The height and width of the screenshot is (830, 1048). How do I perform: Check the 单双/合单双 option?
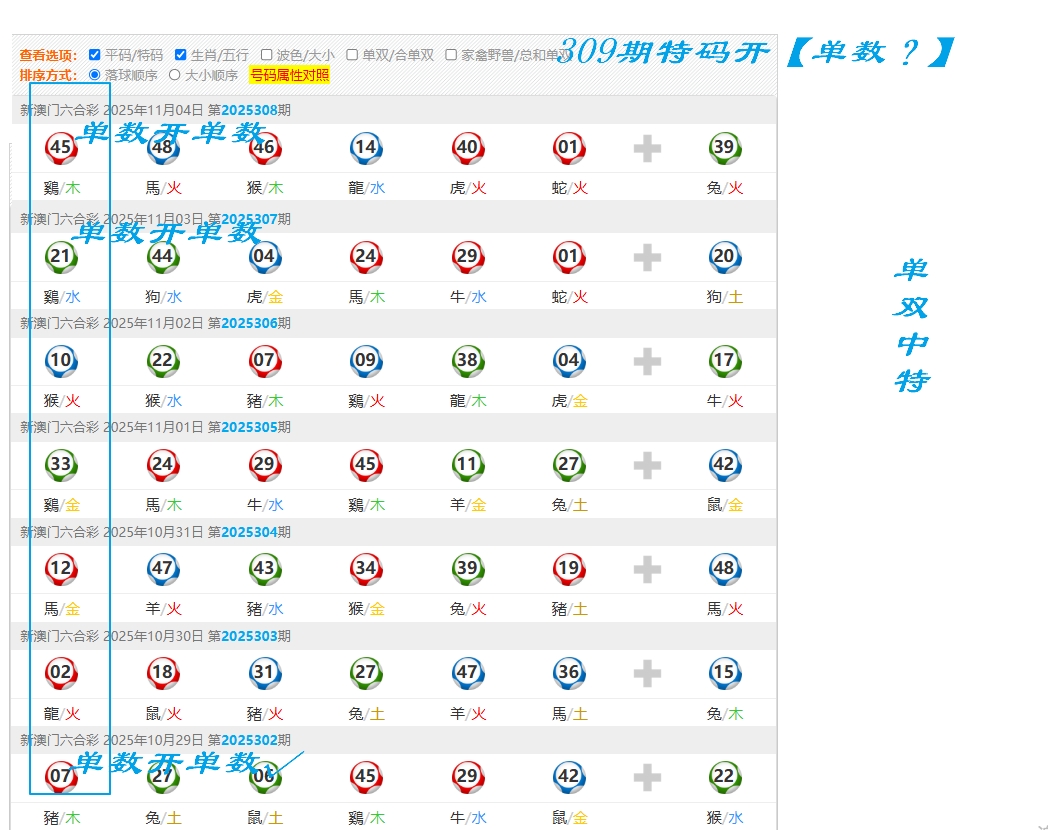[x=352, y=55]
